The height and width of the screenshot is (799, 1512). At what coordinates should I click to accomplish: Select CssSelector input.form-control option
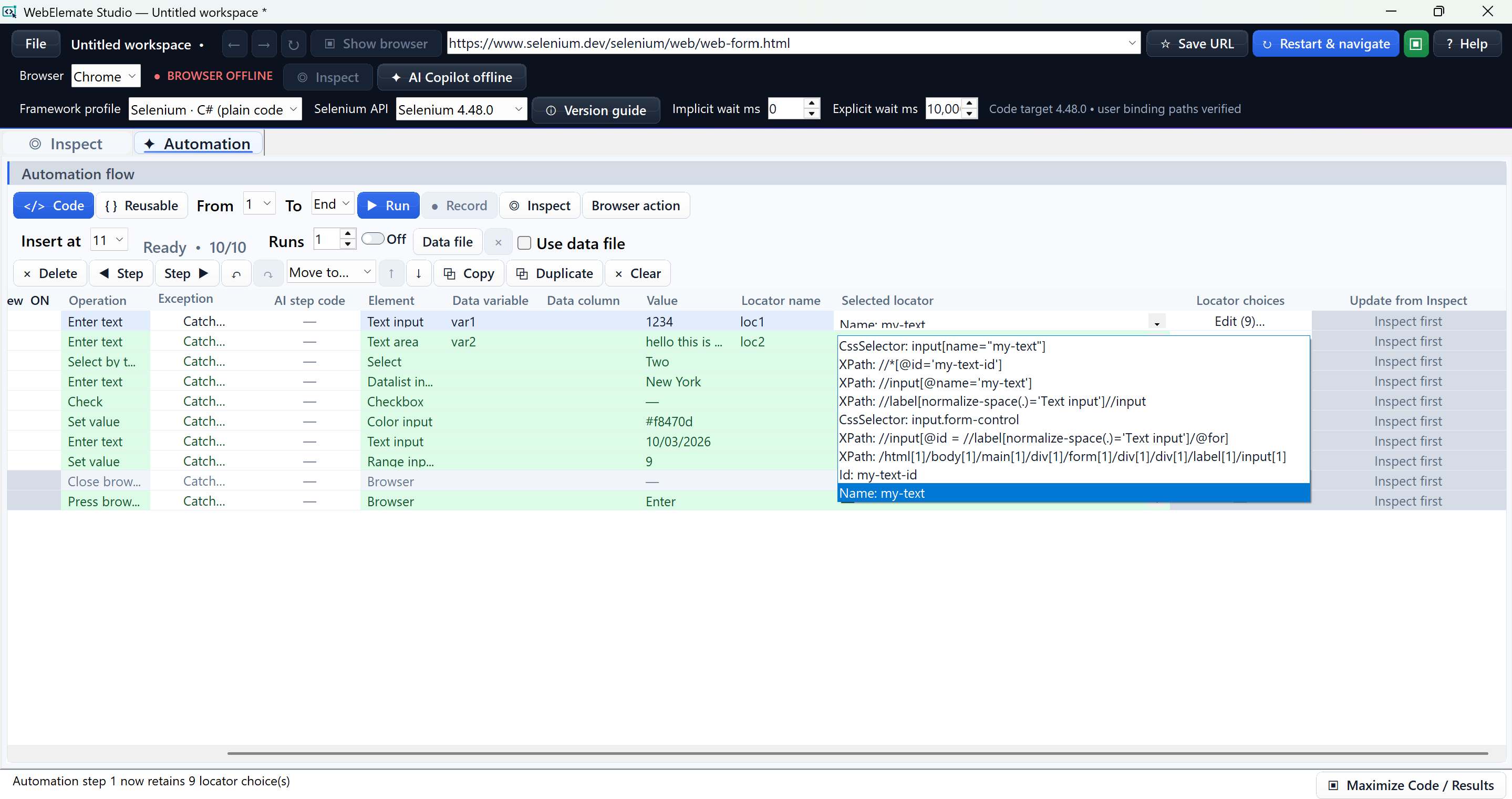(x=1073, y=420)
